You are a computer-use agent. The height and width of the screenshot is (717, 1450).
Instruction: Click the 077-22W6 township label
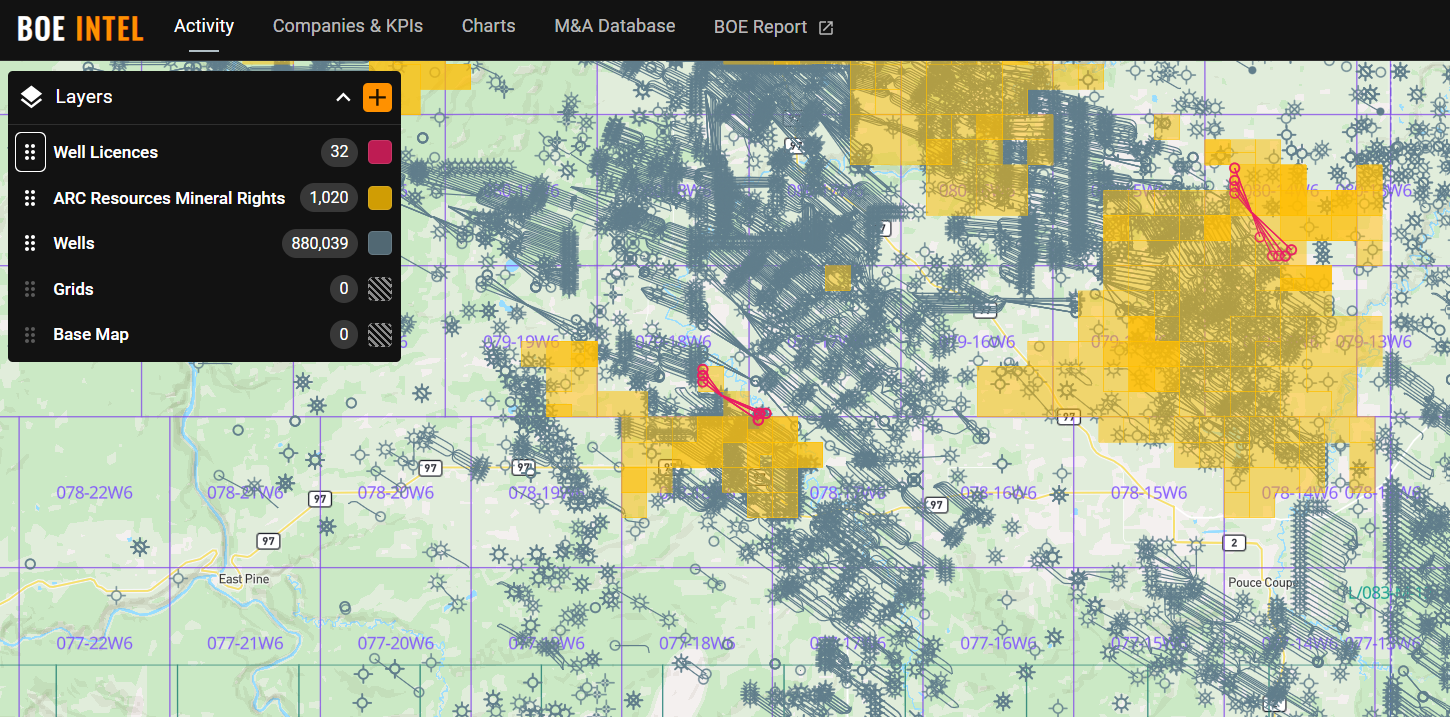click(x=95, y=643)
